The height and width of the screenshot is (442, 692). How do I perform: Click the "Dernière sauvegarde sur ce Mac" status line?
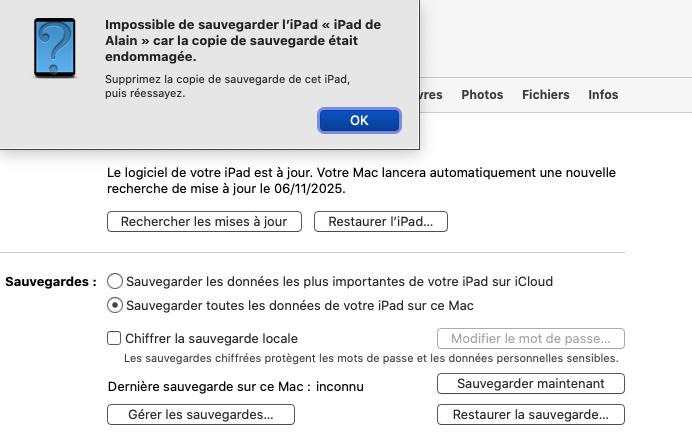[x=235, y=385]
